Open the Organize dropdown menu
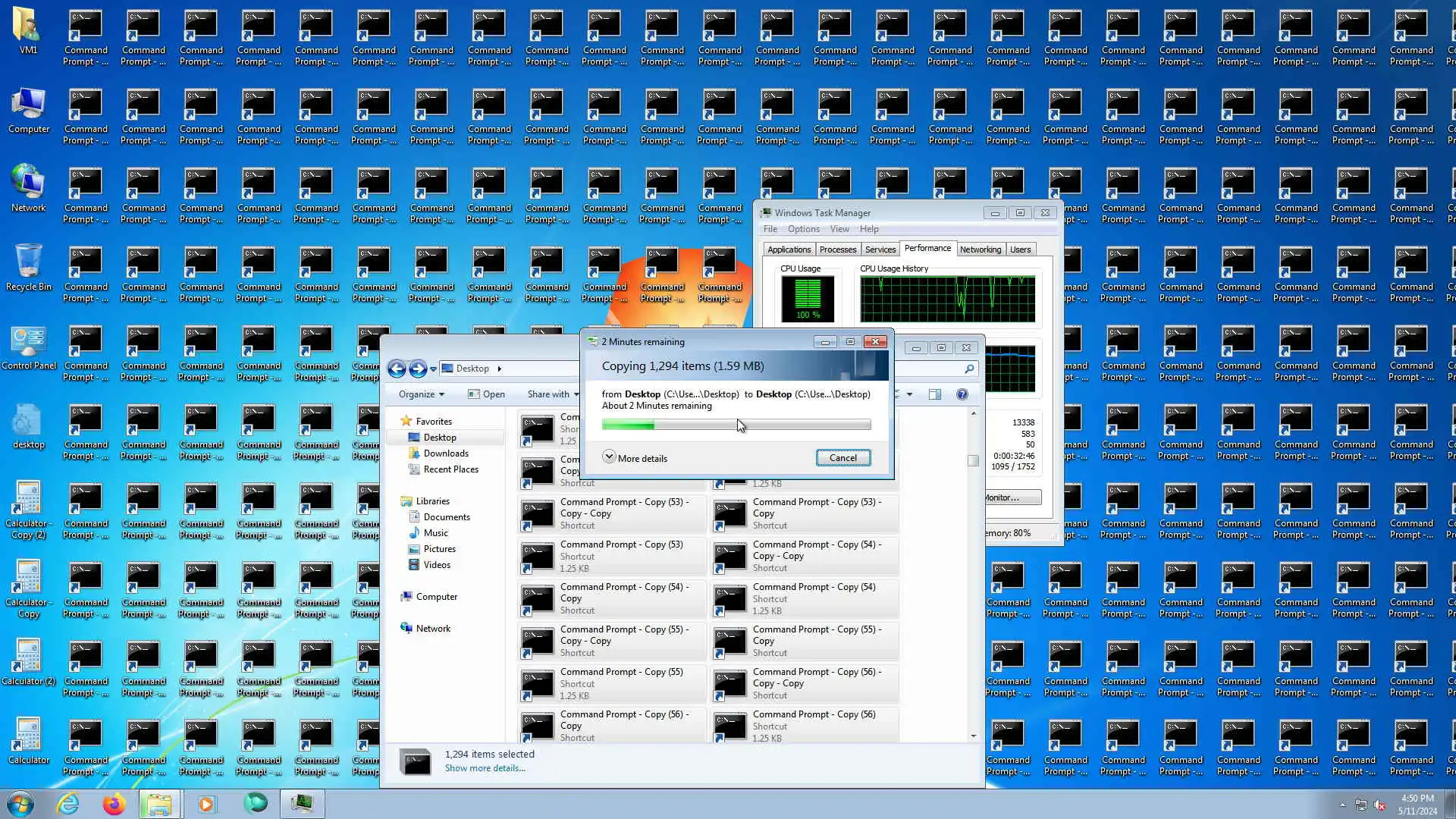Viewport: 1456px width, 819px height. tap(422, 394)
